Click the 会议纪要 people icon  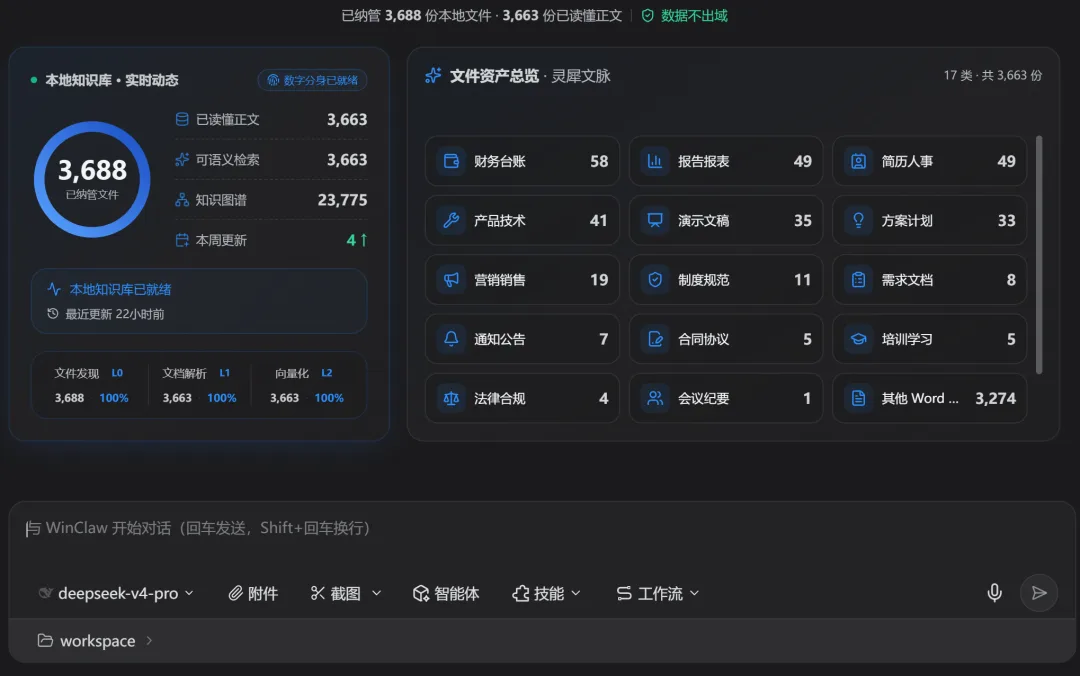pyautogui.click(x=655, y=398)
